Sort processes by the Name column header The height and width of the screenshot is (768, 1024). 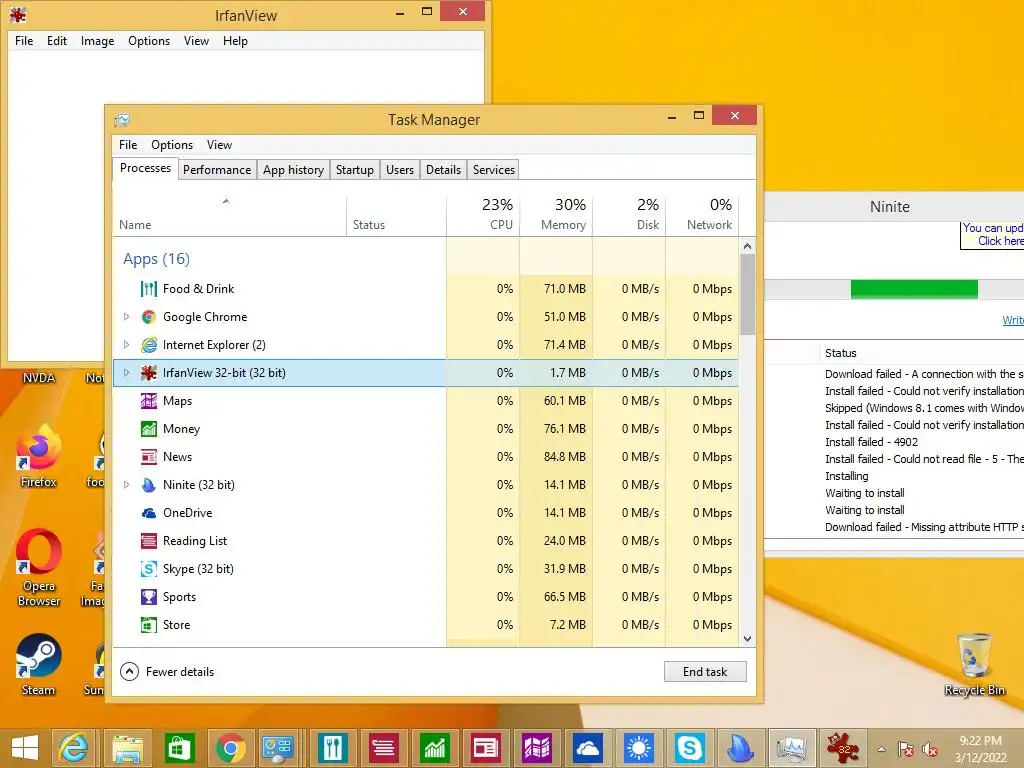tap(229, 216)
